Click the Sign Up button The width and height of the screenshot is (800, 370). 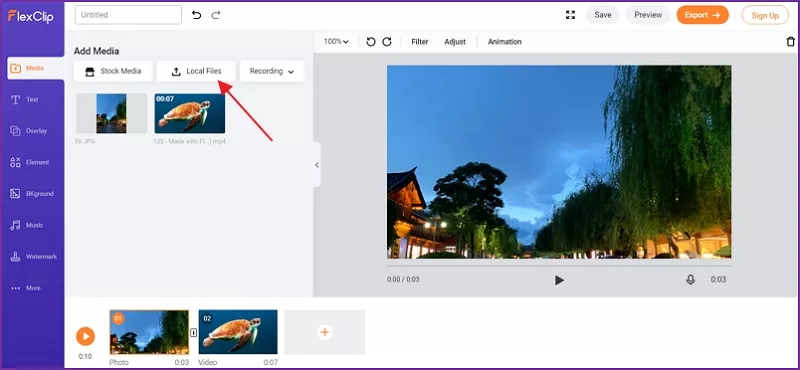[x=765, y=15]
